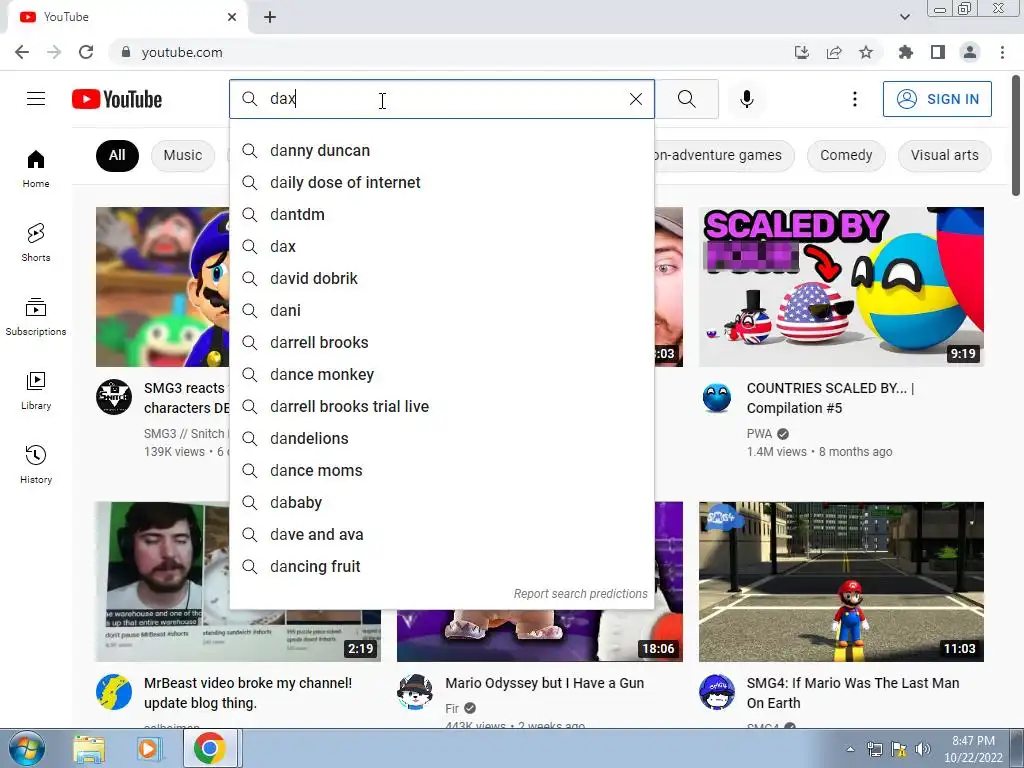Viewport: 1024px width, 768px height.
Task: Show hidden system tray icons
Action: pyautogui.click(x=850, y=749)
